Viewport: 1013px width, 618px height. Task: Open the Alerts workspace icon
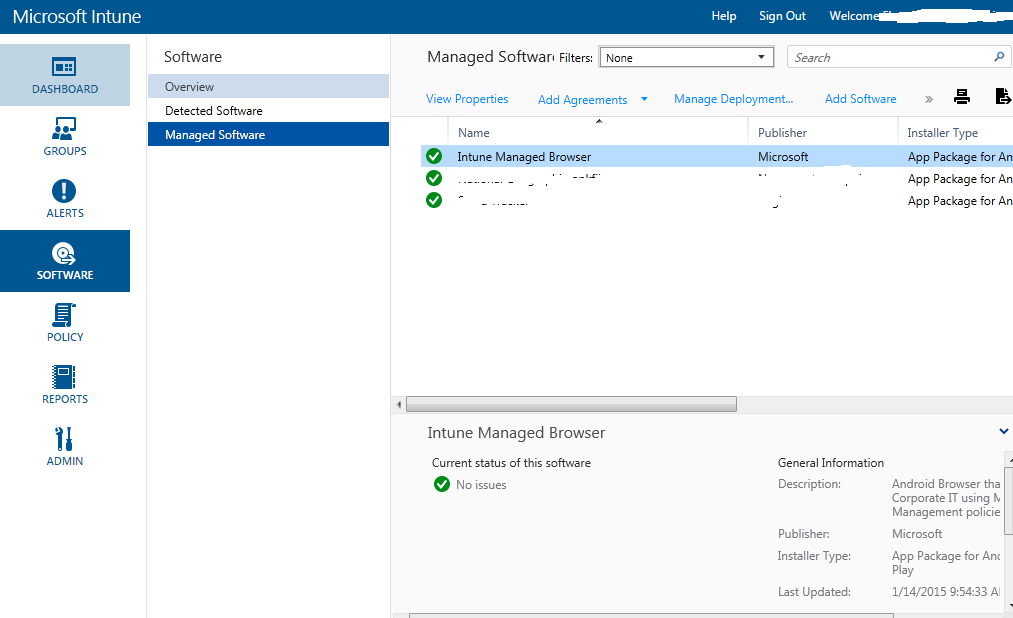pyautogui.click(x=65, y=197)
